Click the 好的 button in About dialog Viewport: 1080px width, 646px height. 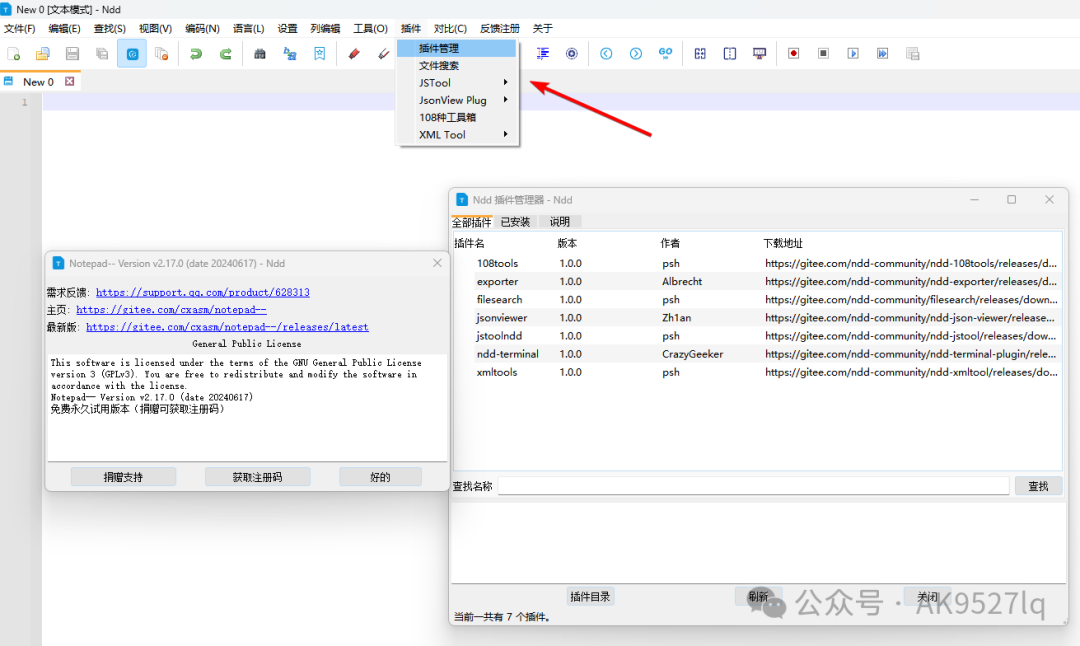(x=380, y=477)
